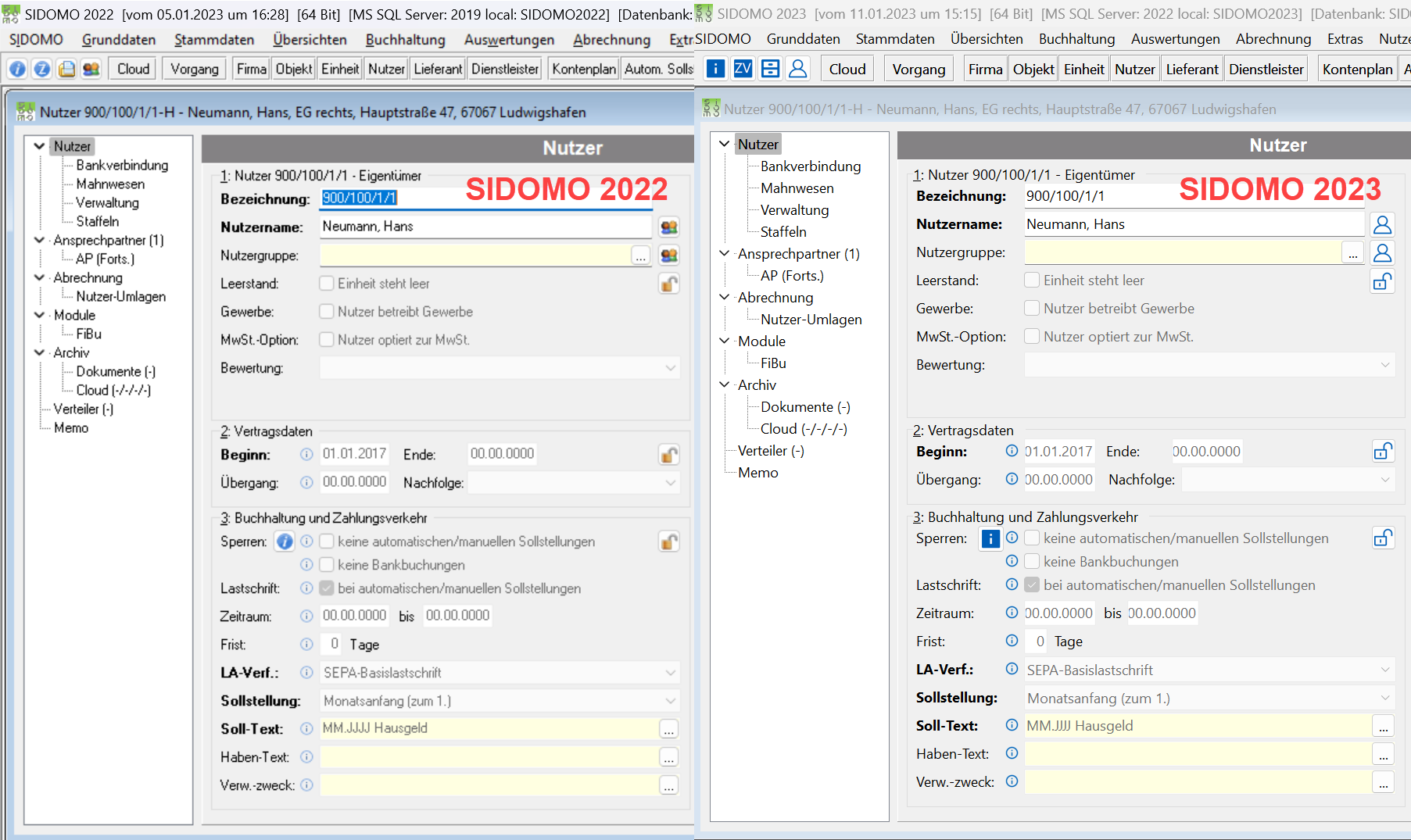Image resolution: width=1411 pixels, height=840 pixels.
Task: Click the person icon beside Nutzername in SIDOMO 2023
Action: pyautogui.click(x=1382, y=224)
